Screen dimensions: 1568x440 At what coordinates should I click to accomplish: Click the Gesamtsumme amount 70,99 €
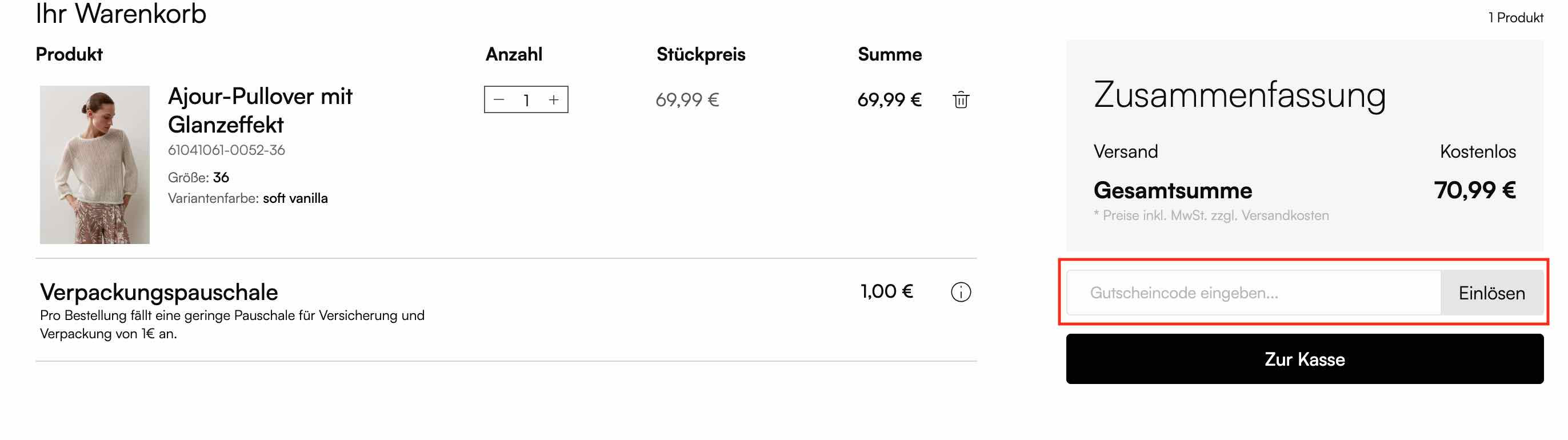click(x=1474, y=190)
